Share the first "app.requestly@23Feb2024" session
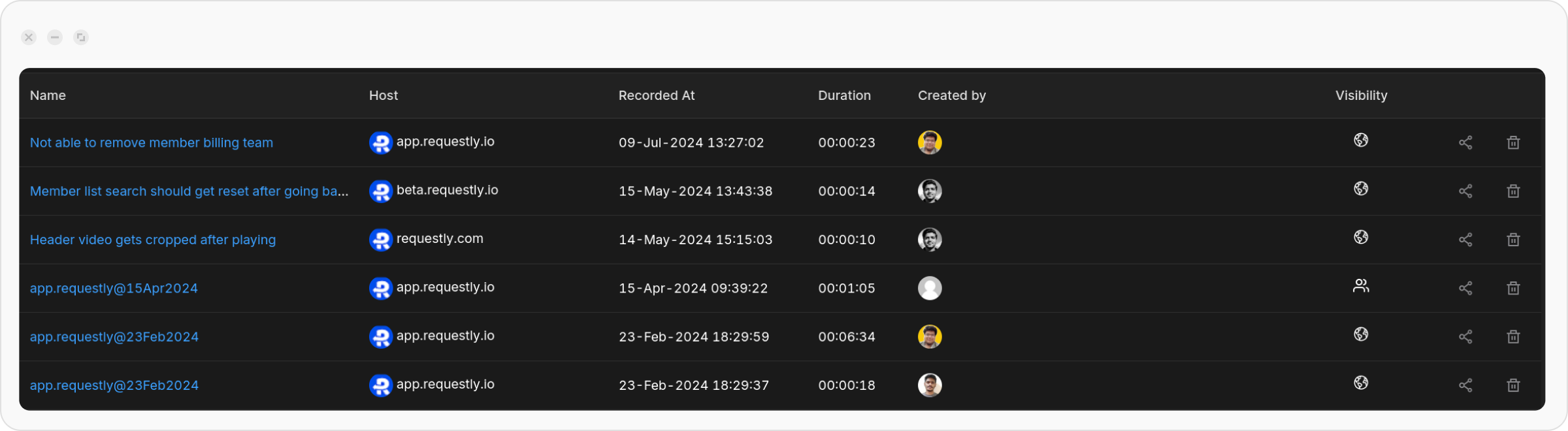Screen dimensions: 1568x431 (x=1465, y=336)
